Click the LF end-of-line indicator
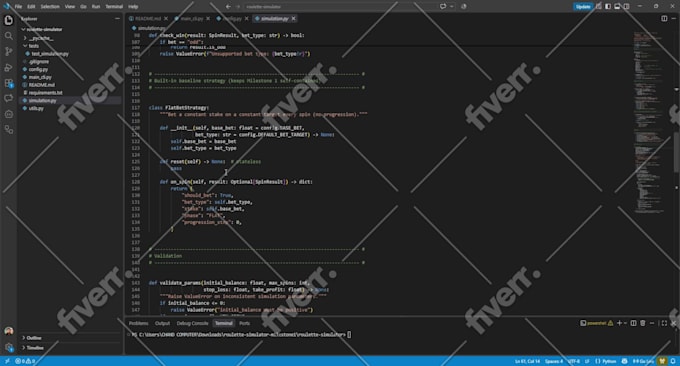 [587, 361]
